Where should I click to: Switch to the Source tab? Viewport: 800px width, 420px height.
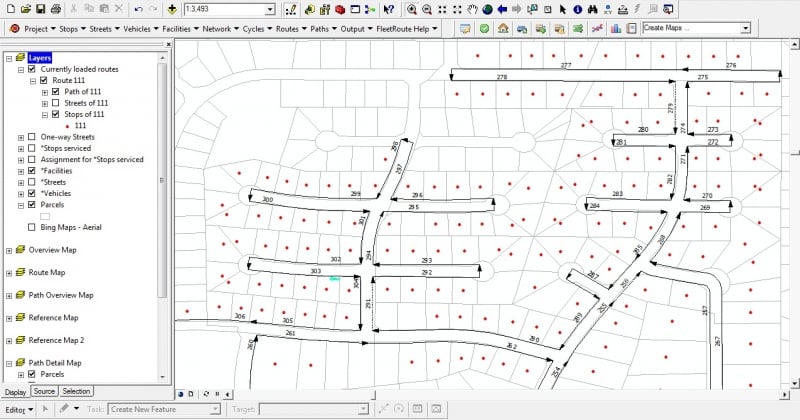[44, 391]
